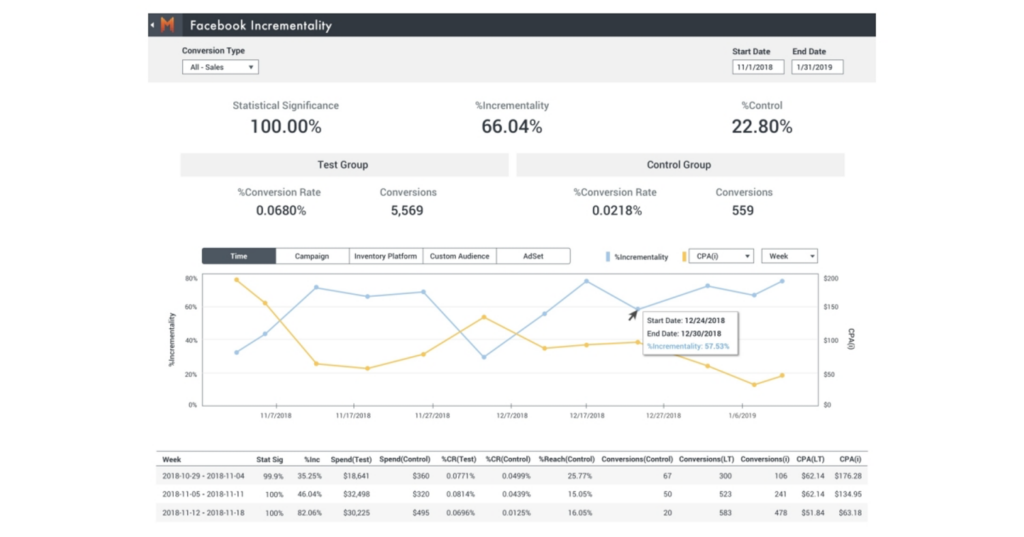Click the %Incrementality 66.04% value
Viewport: 1024px width, 537px height.
pyautogui.click(x=512, y=127)
